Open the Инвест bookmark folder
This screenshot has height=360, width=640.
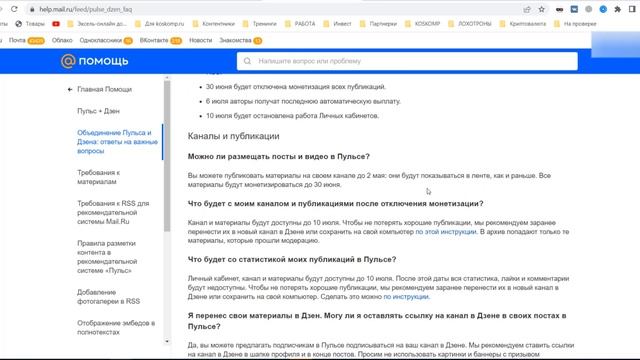[x=338, y=24]
